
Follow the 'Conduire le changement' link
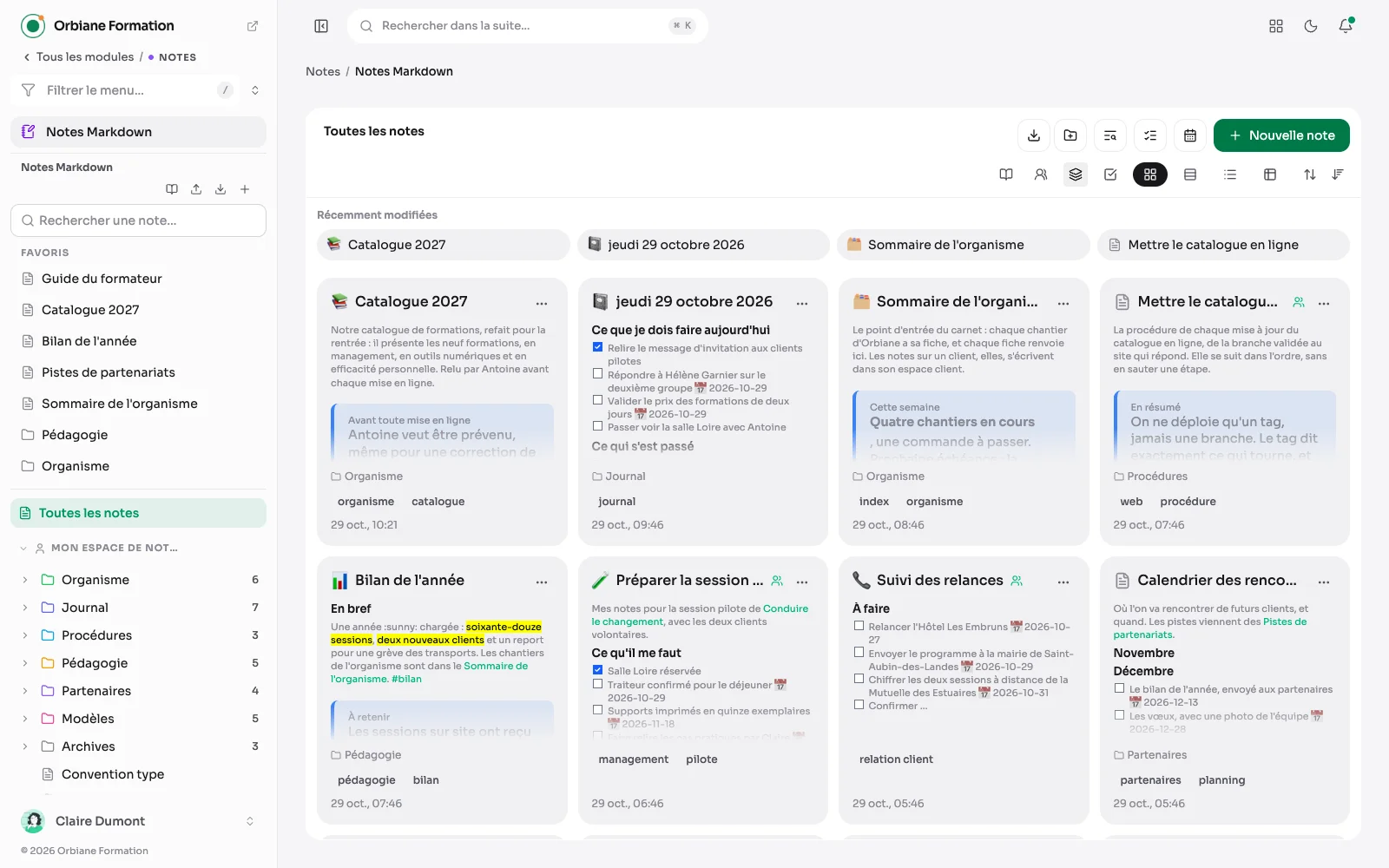pos(700,615)
